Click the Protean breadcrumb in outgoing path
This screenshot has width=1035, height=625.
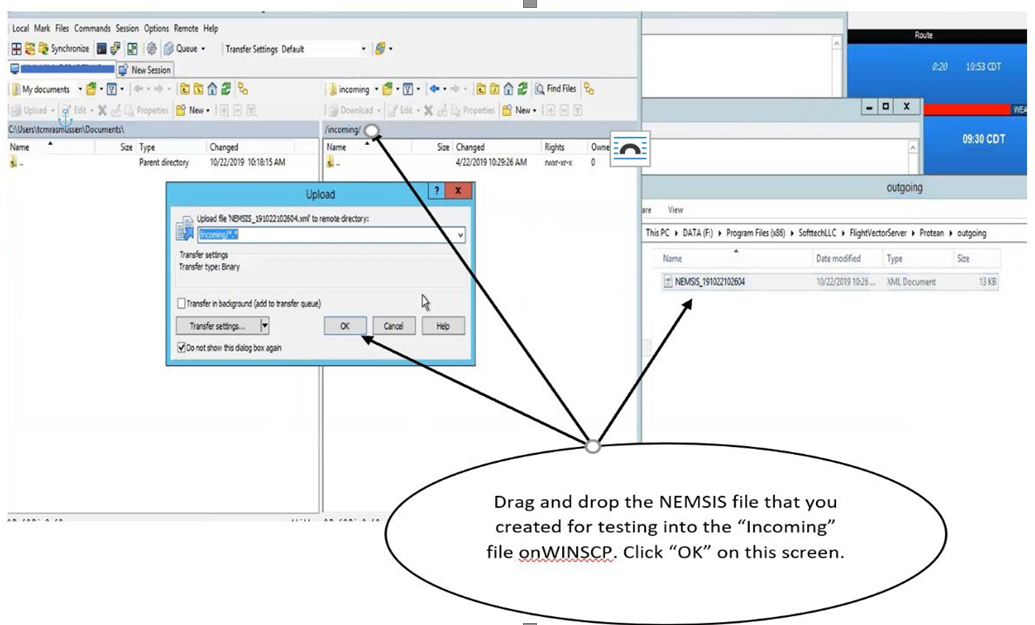(x=931, y=233)
